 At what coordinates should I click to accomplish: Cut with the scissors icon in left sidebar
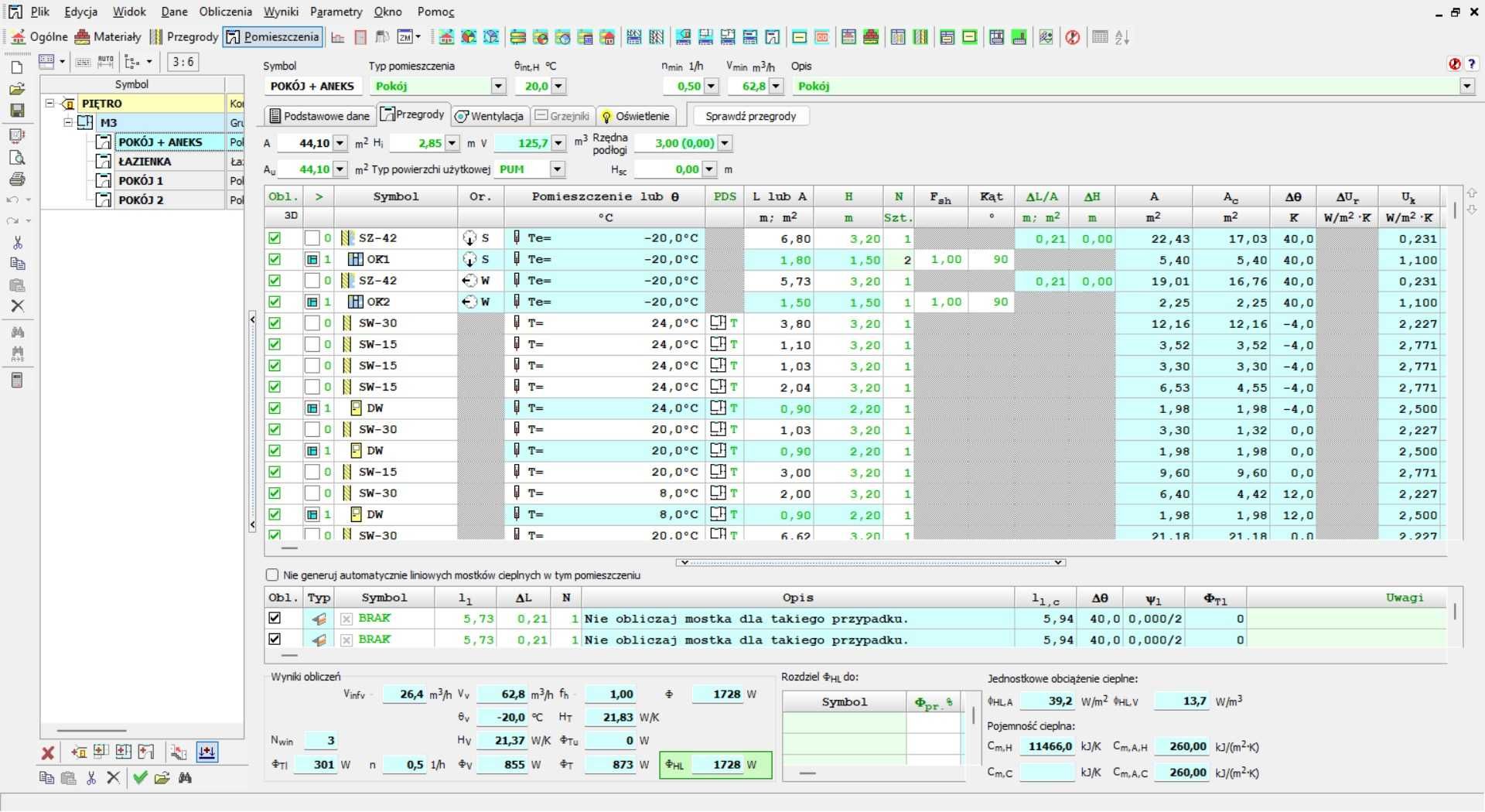pyautogui.click(x=17, y=243)
